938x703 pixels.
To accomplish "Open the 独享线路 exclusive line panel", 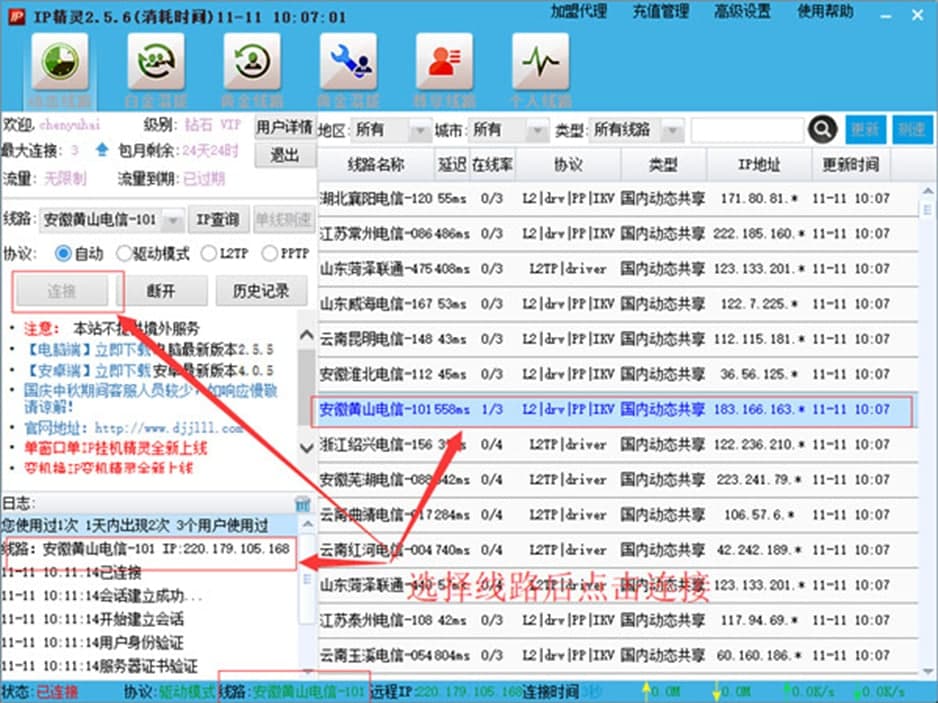I will click(444, 65).
